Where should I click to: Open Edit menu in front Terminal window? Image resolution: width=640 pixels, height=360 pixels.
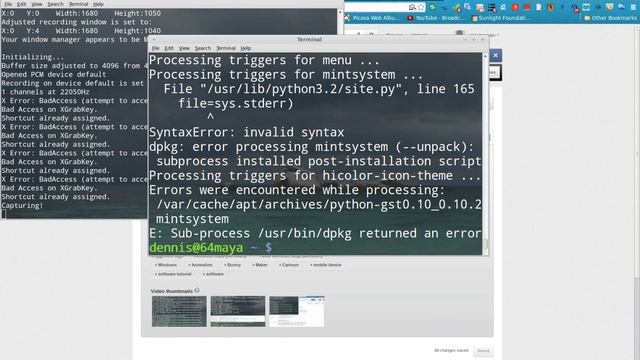(169, 48)
